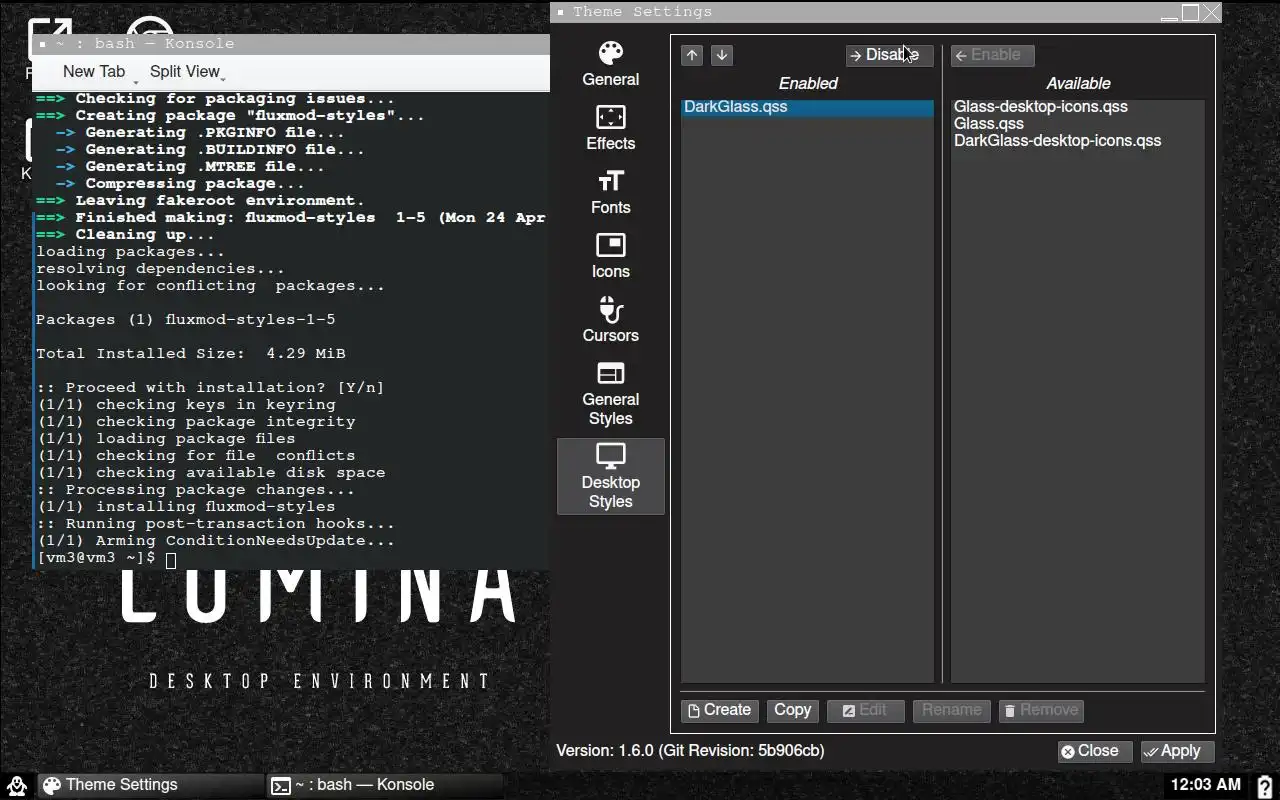Switch to Theme Settings in taskbar
The height and width of the screenshot is (800, 1280).
[x=150, y=785]
